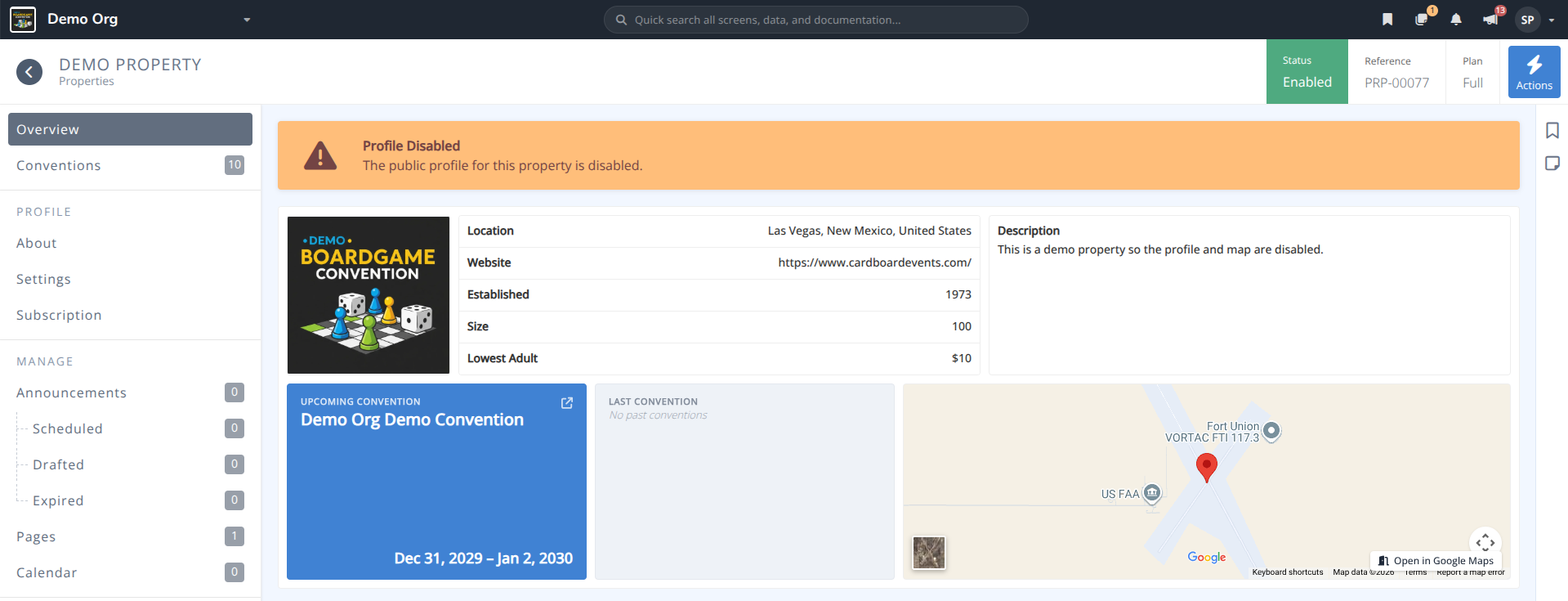Open in Google Maps link
1568x601 pixels.
click(1436, 561)
